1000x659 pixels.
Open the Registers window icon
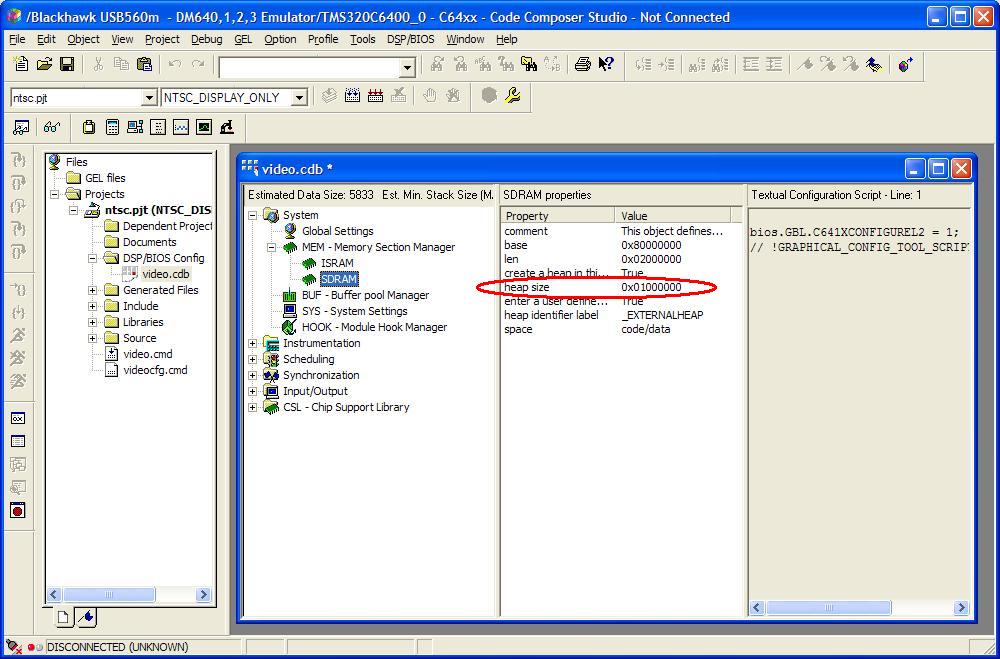[x=89, y=128]
